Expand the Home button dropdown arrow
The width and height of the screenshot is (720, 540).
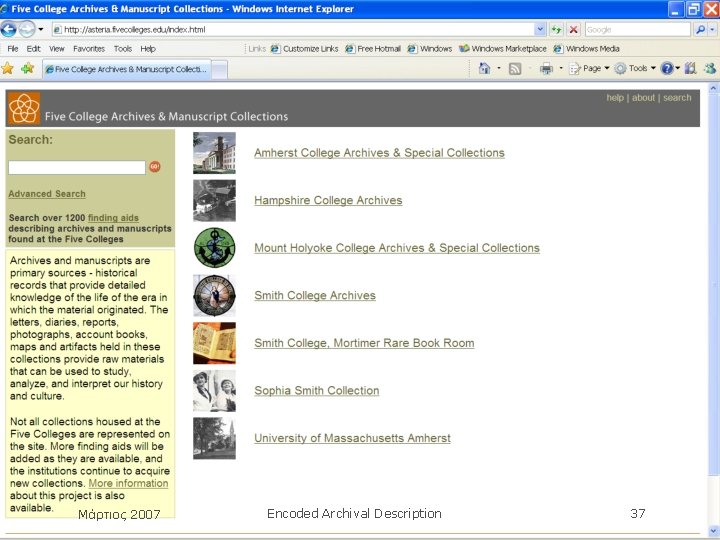coord(499,69)
